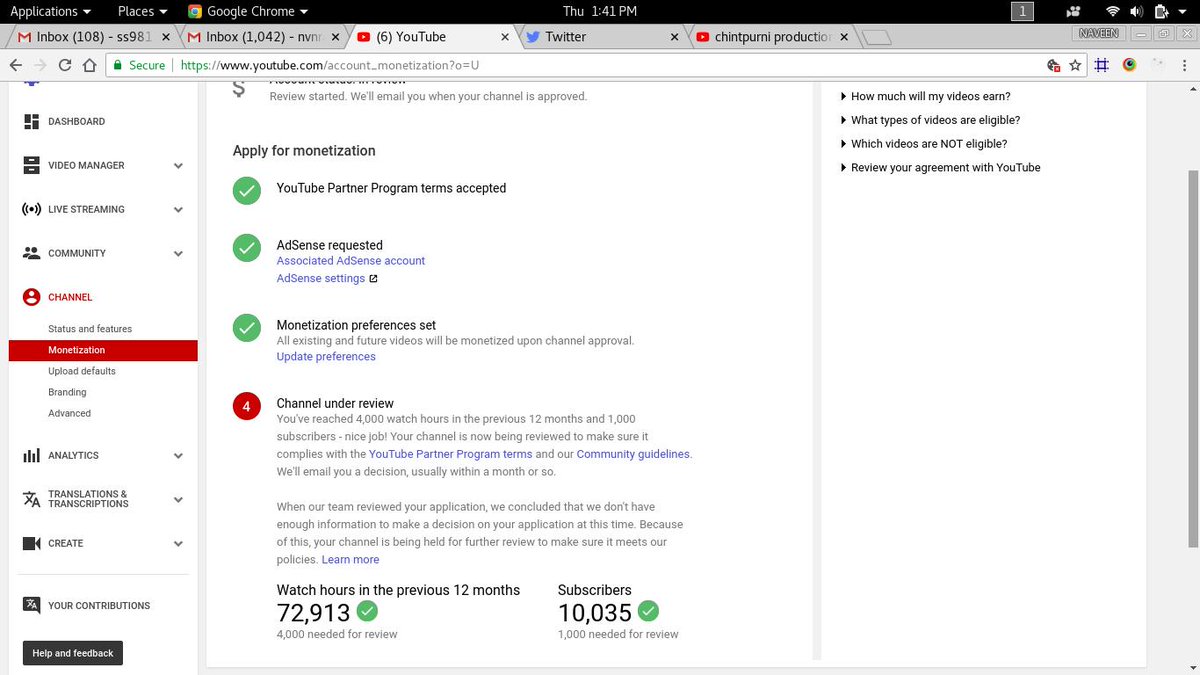Open Upload defaults in sidebar
The height and width of the screenshot is (675, 1200).
click(x=82, y=371)
